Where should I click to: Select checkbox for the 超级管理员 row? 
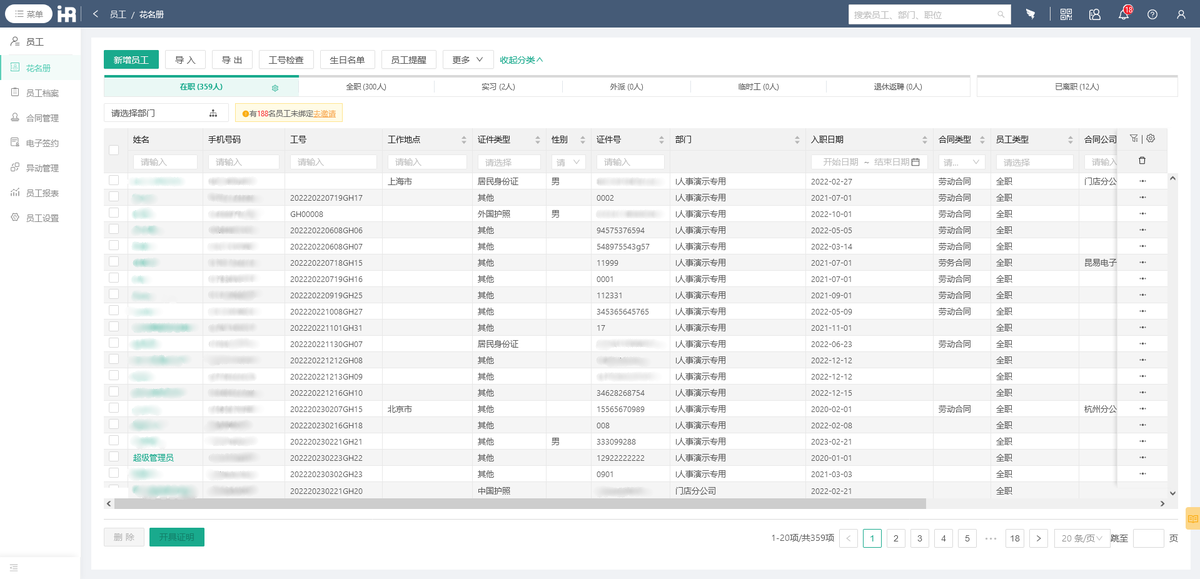coord(114,457)
